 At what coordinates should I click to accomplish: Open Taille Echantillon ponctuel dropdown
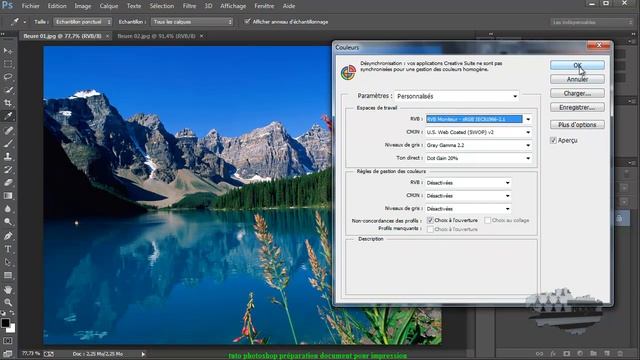82,22
